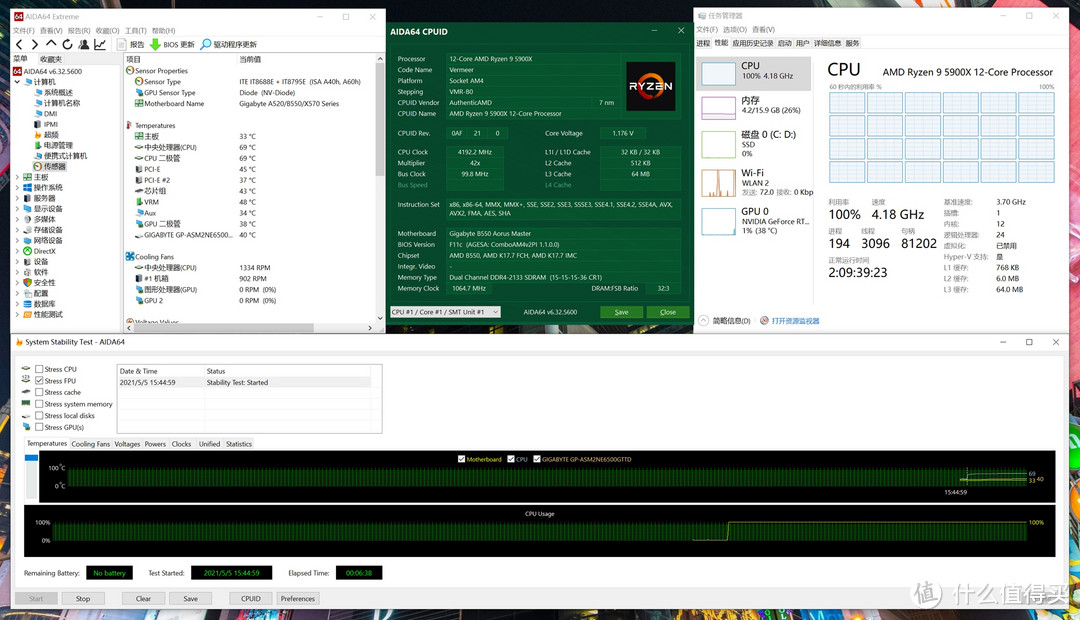The width and height of the screenshot is (1080, 620).
Task: Expand the 主板 tree node
Action: tap(17, 177)
